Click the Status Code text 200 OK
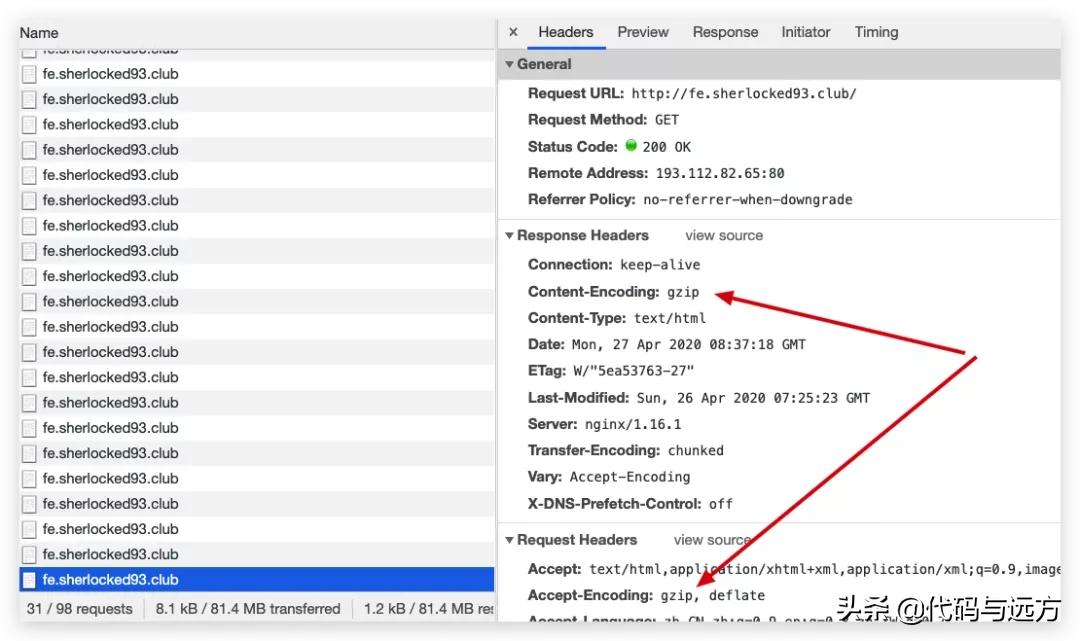The height and width of the screenshot is (641, 1080). click(x=666, y=147)
